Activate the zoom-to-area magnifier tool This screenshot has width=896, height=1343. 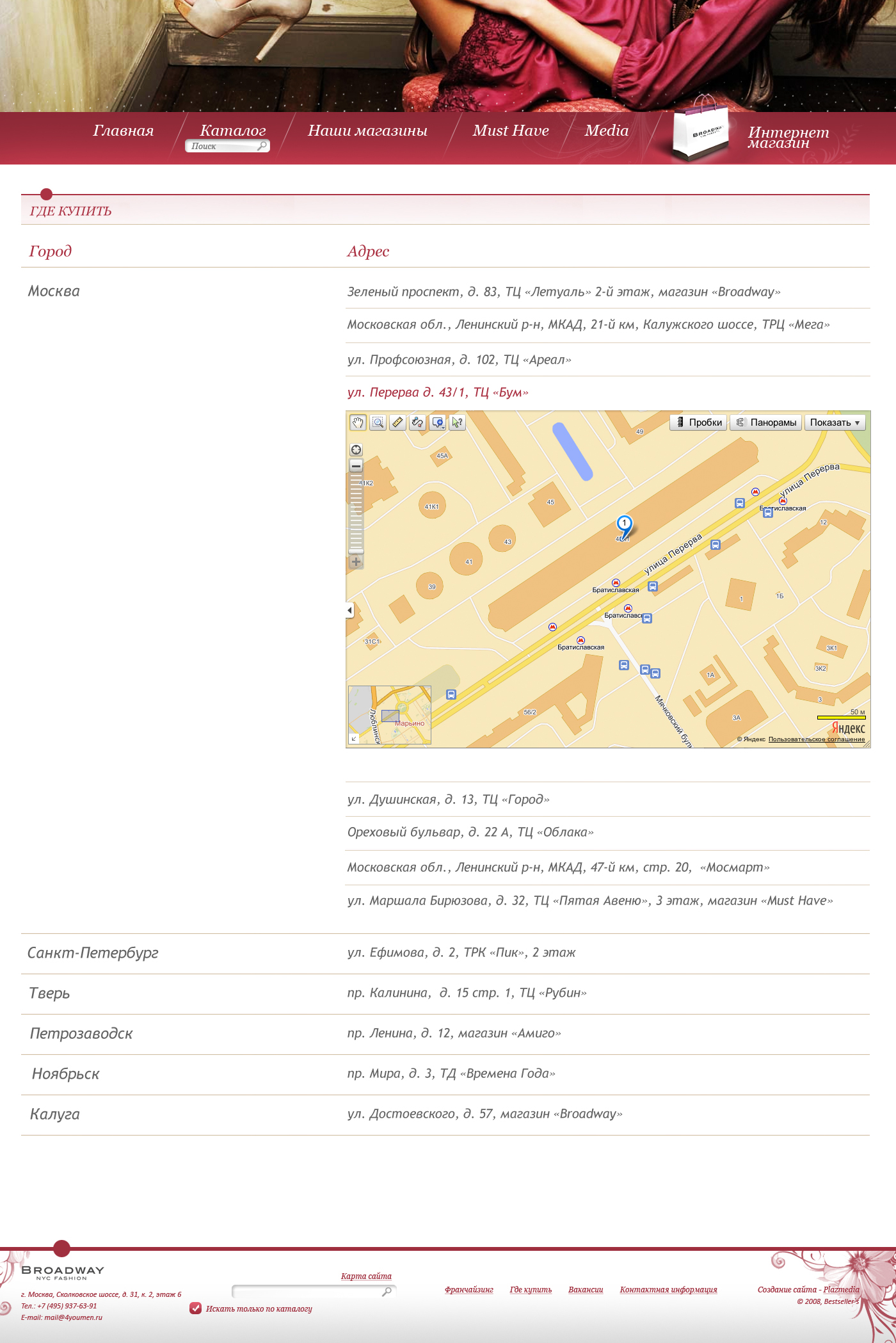(x=378, y=422)
